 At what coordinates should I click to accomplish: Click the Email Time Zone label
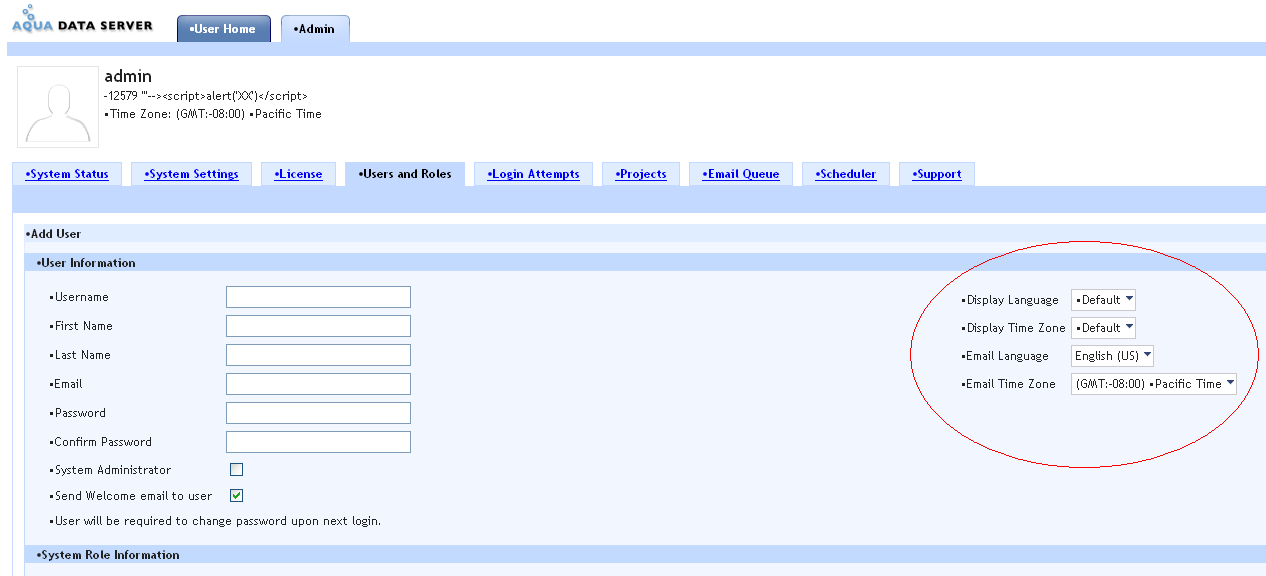(x=1009, y=384)
